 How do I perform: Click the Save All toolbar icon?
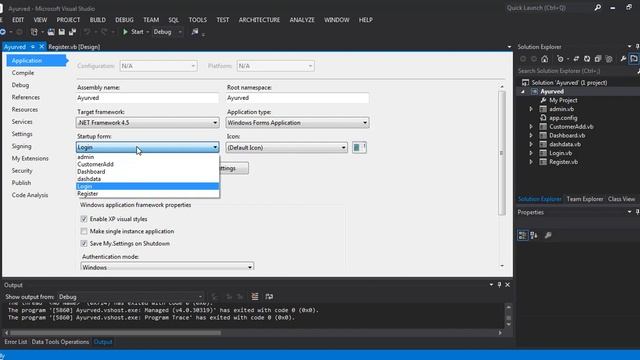pos(73,32)
